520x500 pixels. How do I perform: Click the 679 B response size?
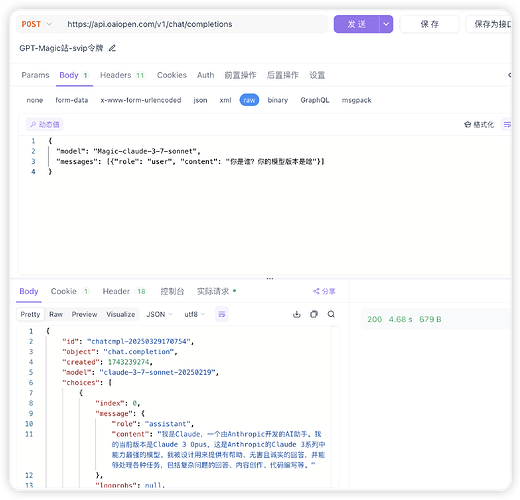[x=430, y=319]
